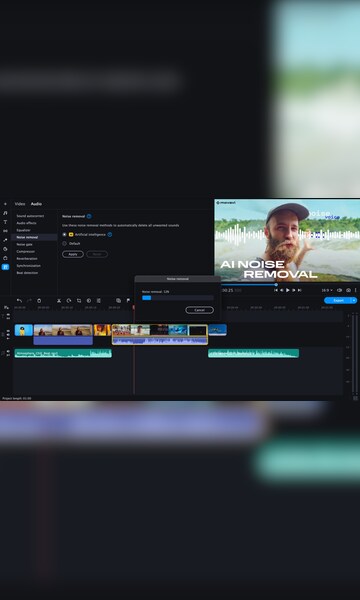
Task: Open the Titles 'T' sidebar icon
Action: tap(5, 222)
